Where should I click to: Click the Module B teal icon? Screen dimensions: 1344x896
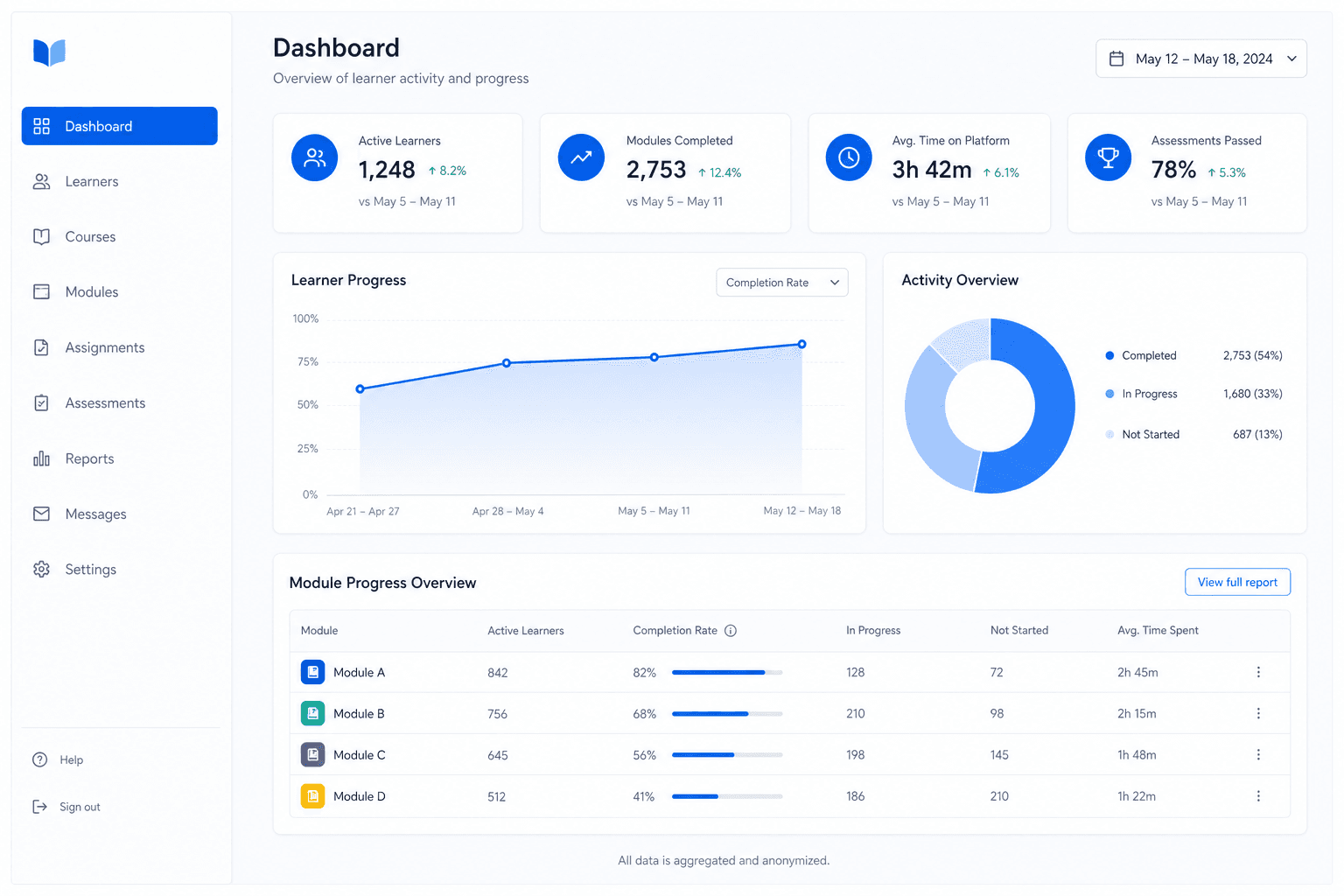(312, 713)
